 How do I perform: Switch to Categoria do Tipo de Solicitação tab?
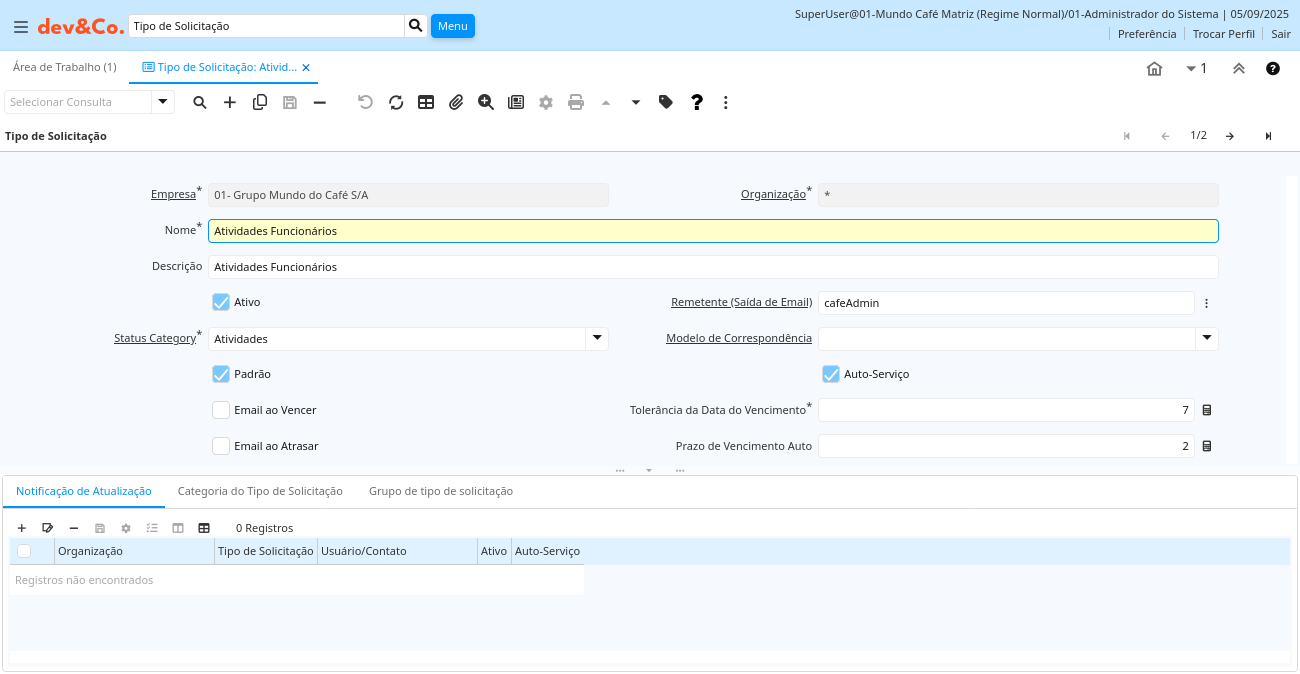coord(260,491)
